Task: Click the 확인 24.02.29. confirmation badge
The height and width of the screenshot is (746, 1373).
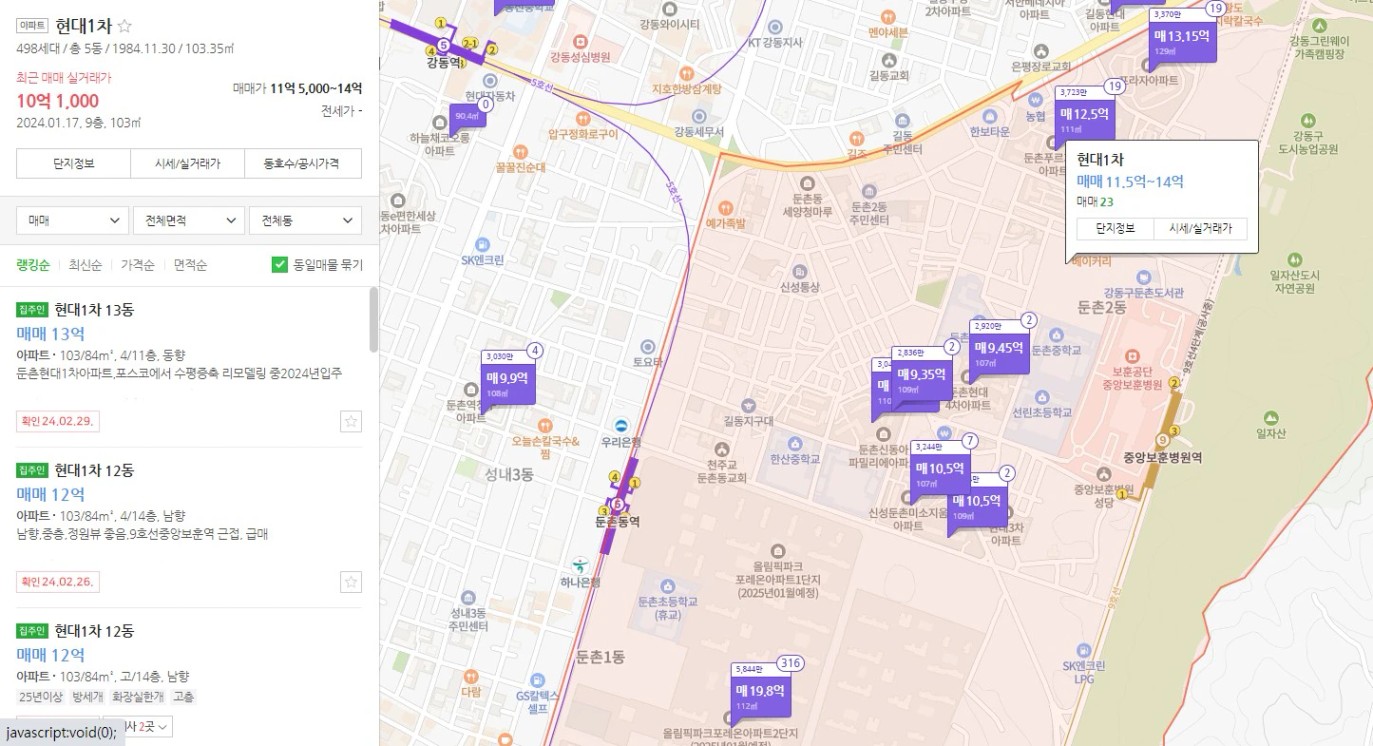Action: [57, 421]
